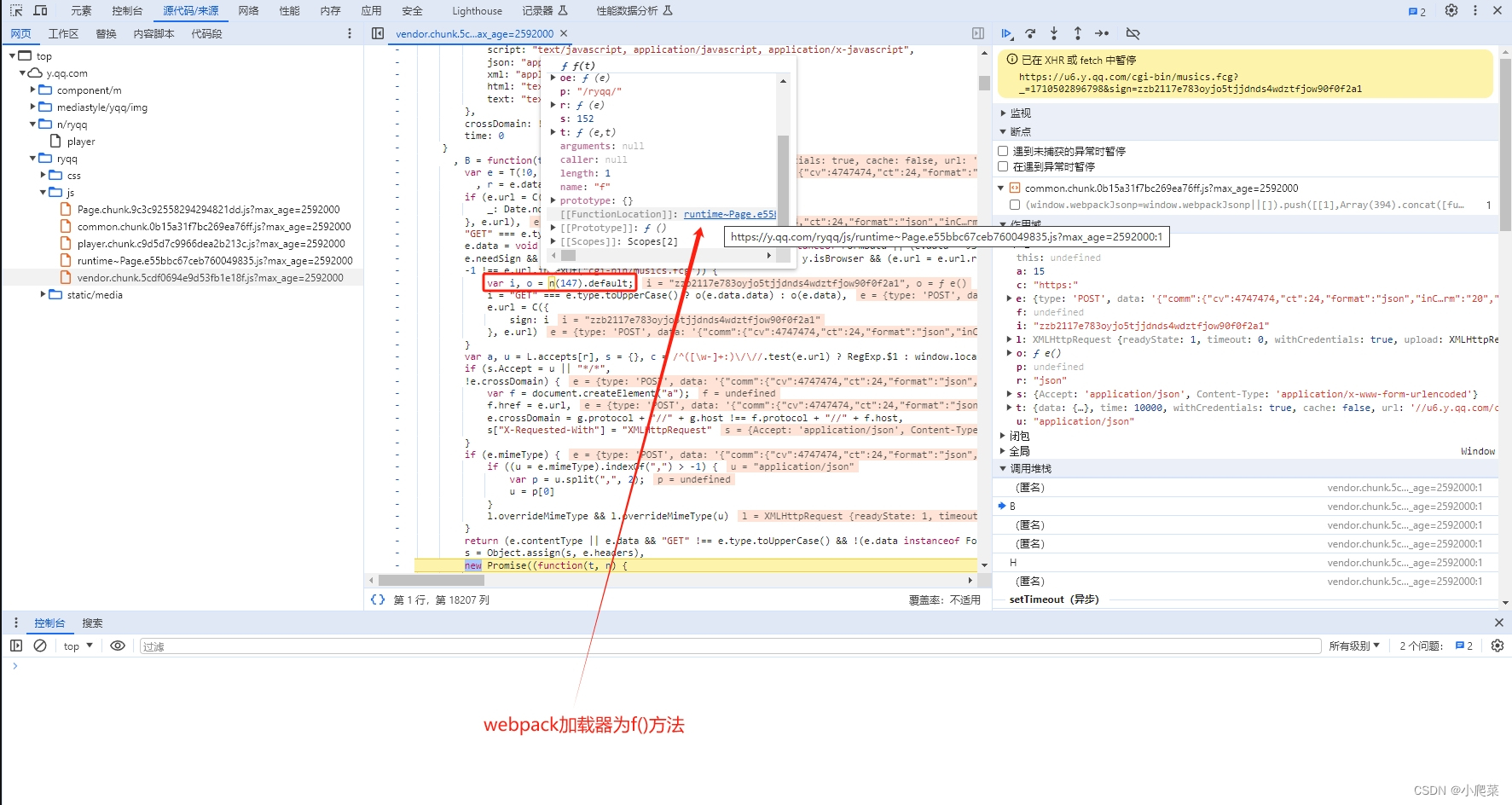
Task: Open the 所有级别 log level dropdown
Action: pyautogui.click(x=1354, y=646)
